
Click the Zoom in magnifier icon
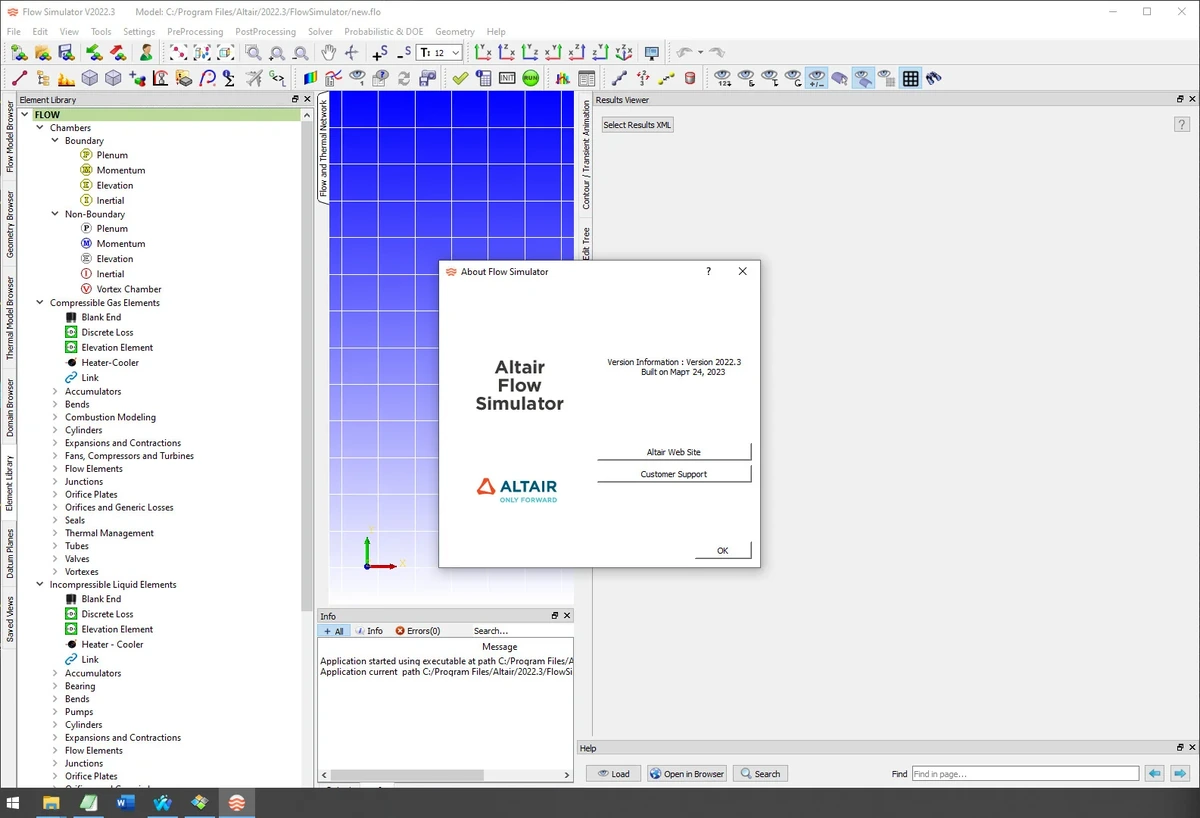tap(276, 52)
